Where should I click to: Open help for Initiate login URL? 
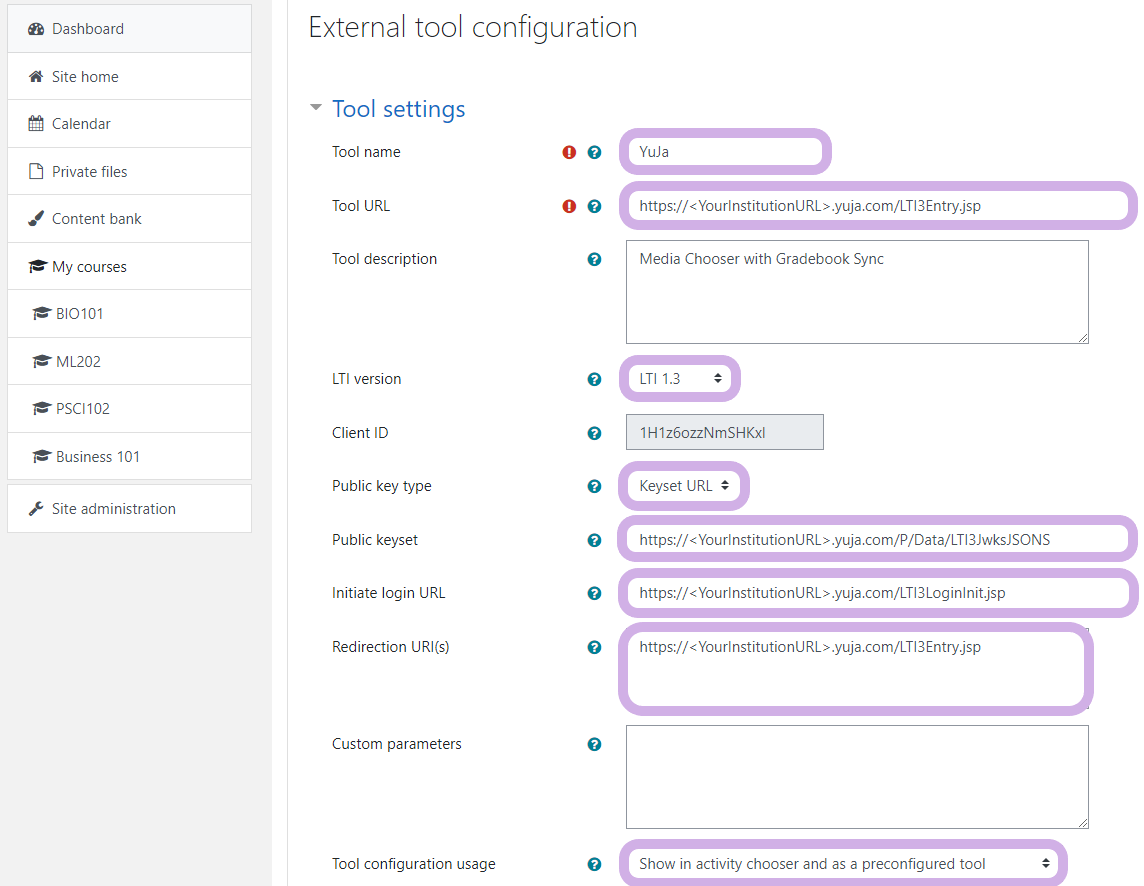pos(595,593)
